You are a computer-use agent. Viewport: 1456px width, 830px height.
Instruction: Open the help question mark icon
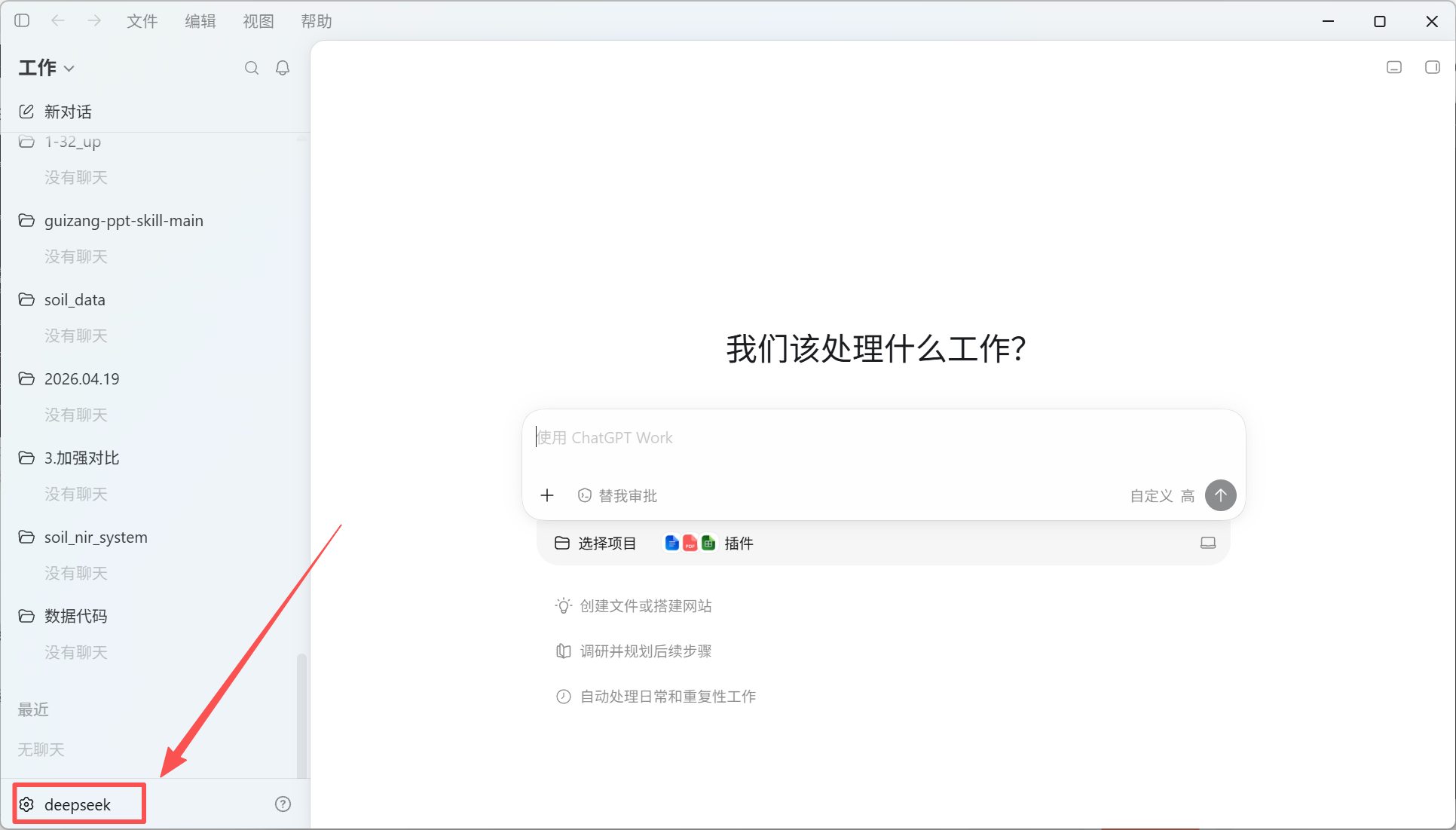pos(283,804)
